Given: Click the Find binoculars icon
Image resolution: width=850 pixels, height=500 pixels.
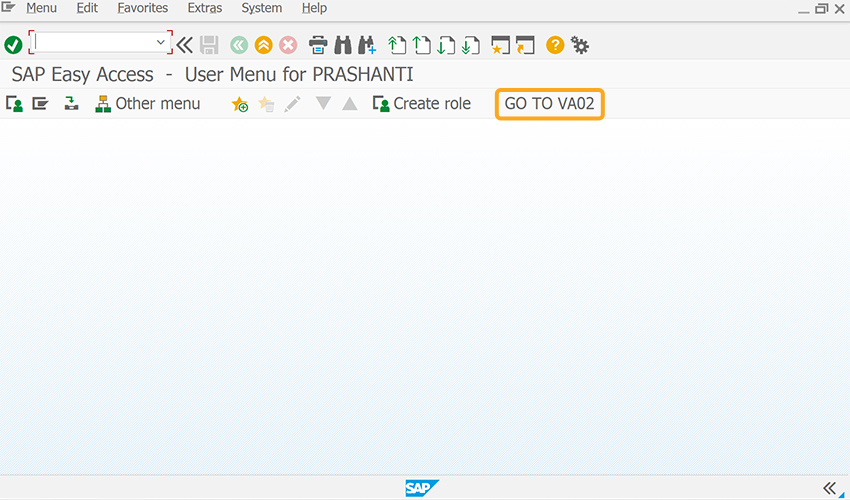Looking at the screenshot, I should 343,45.
